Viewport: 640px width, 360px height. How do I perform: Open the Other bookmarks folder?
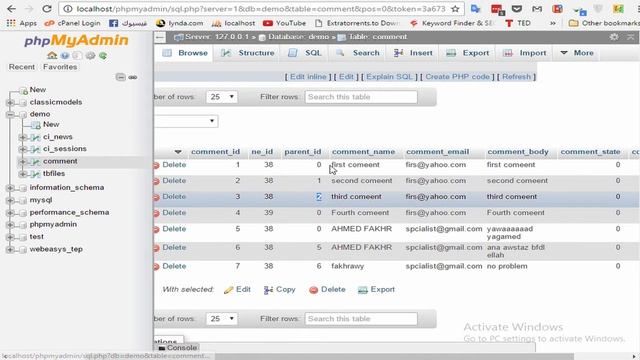(x=604, y=23)
